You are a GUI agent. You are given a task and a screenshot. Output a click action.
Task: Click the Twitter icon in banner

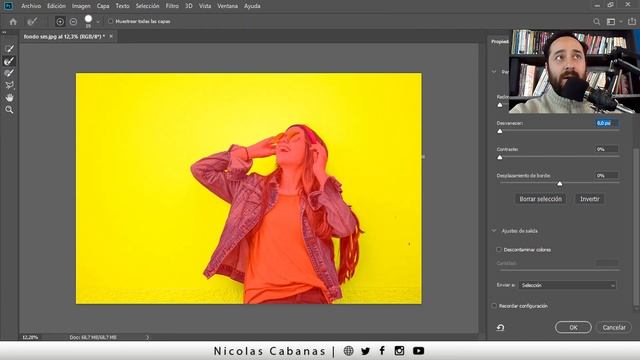(x=365, y=351)
